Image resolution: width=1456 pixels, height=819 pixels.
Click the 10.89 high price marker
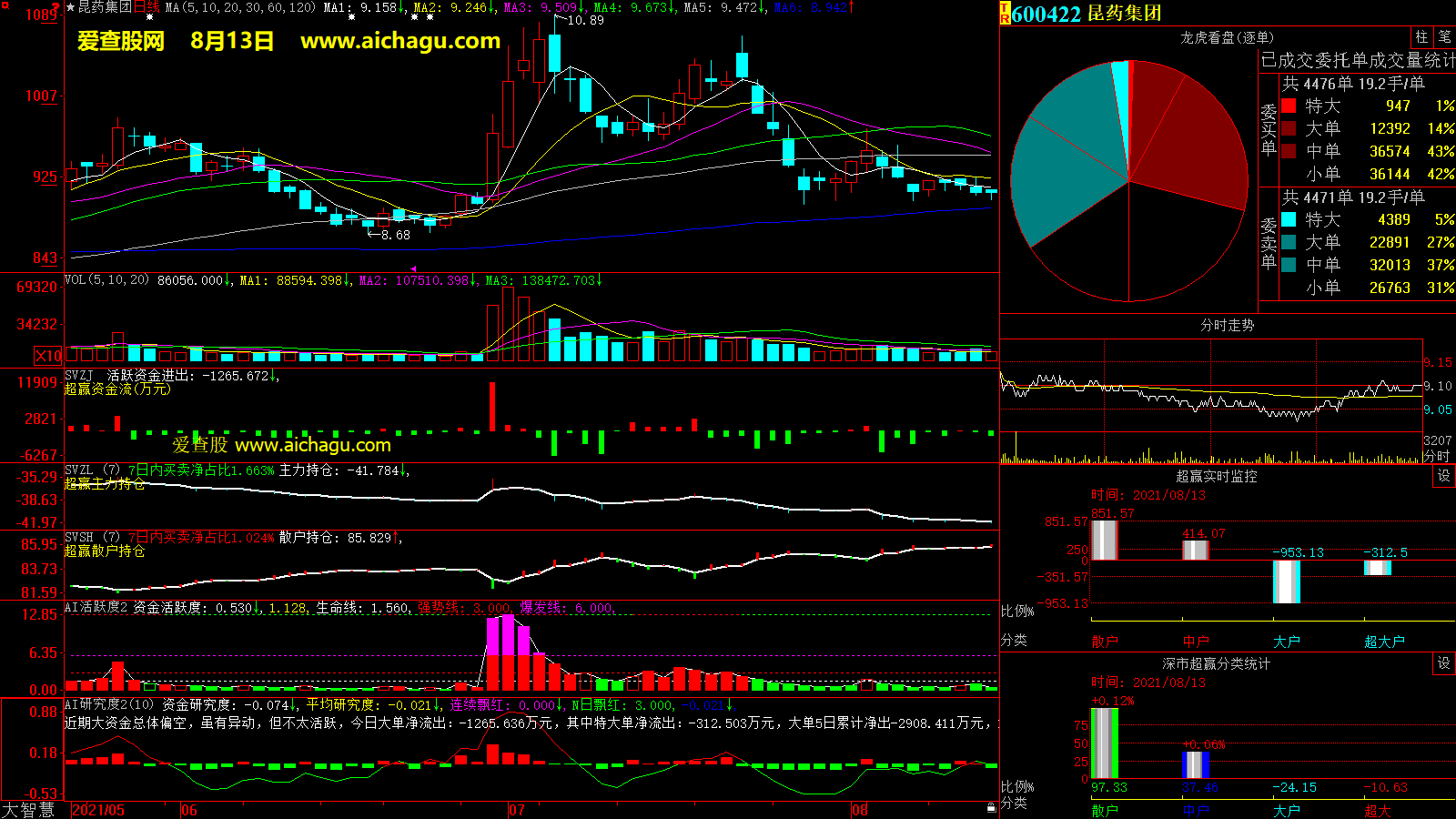[x=584, y=20]
